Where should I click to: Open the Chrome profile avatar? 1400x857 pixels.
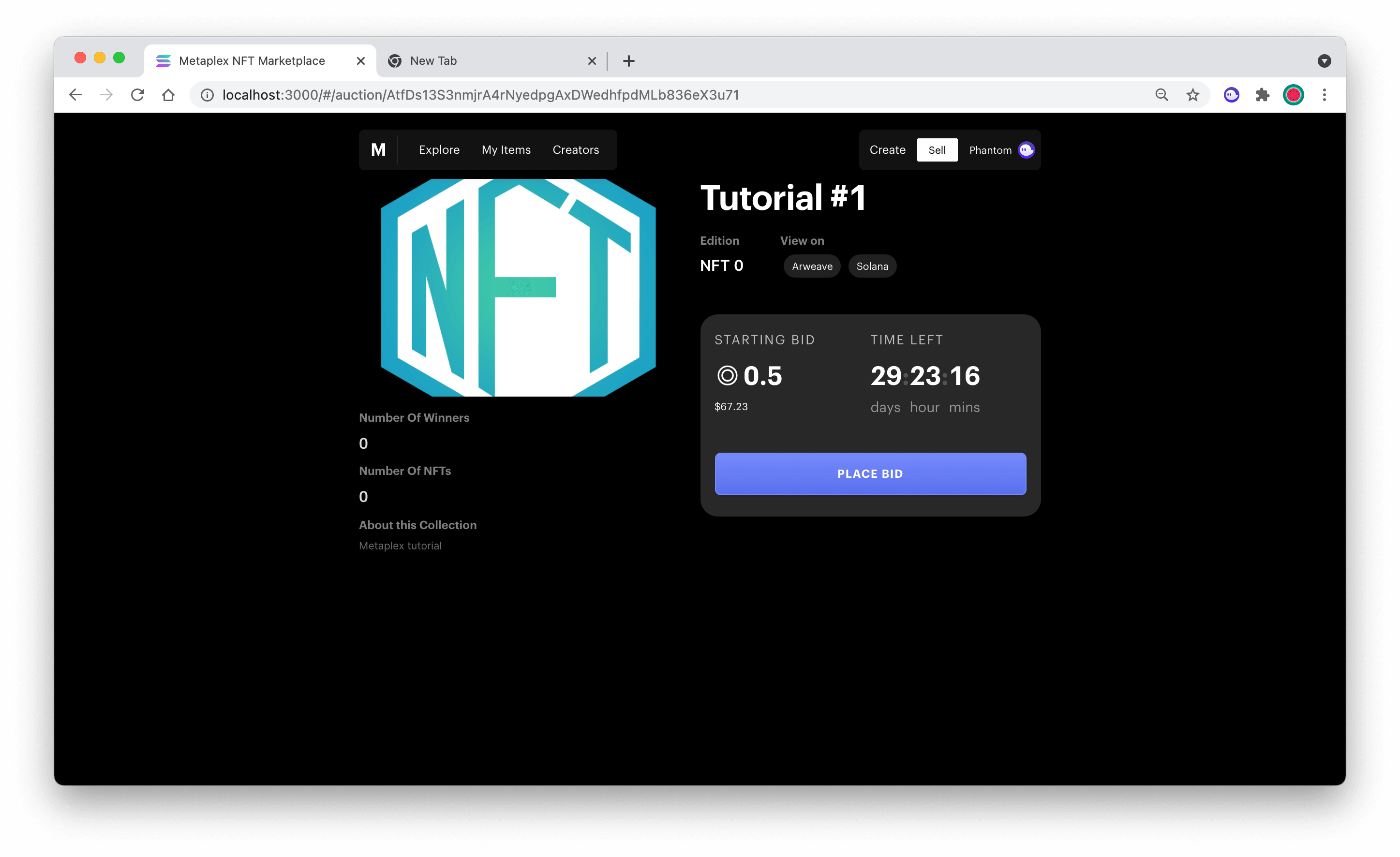(x=1293, y=95)
